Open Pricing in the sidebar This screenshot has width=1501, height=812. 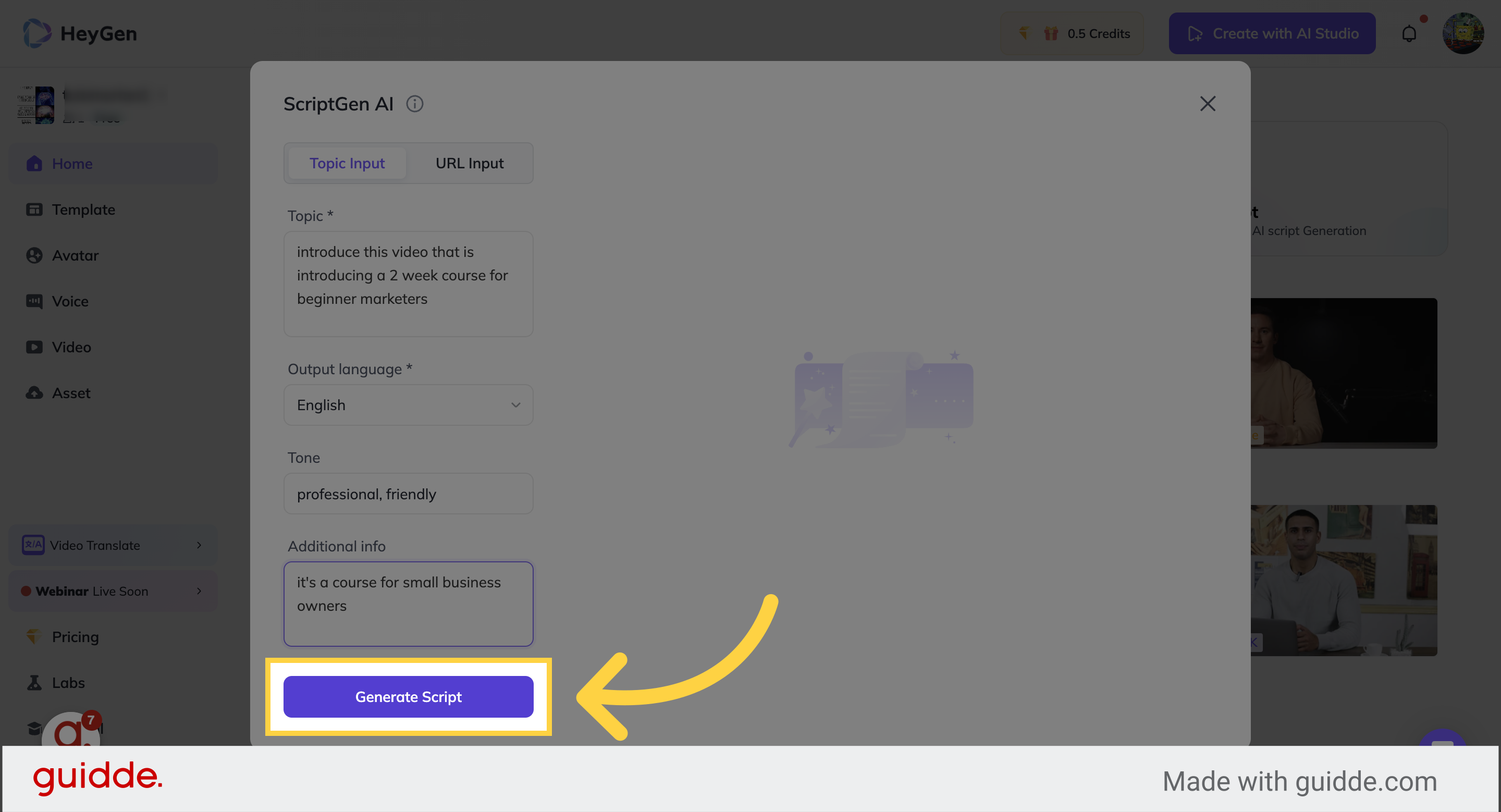click(x=113, y=636)
